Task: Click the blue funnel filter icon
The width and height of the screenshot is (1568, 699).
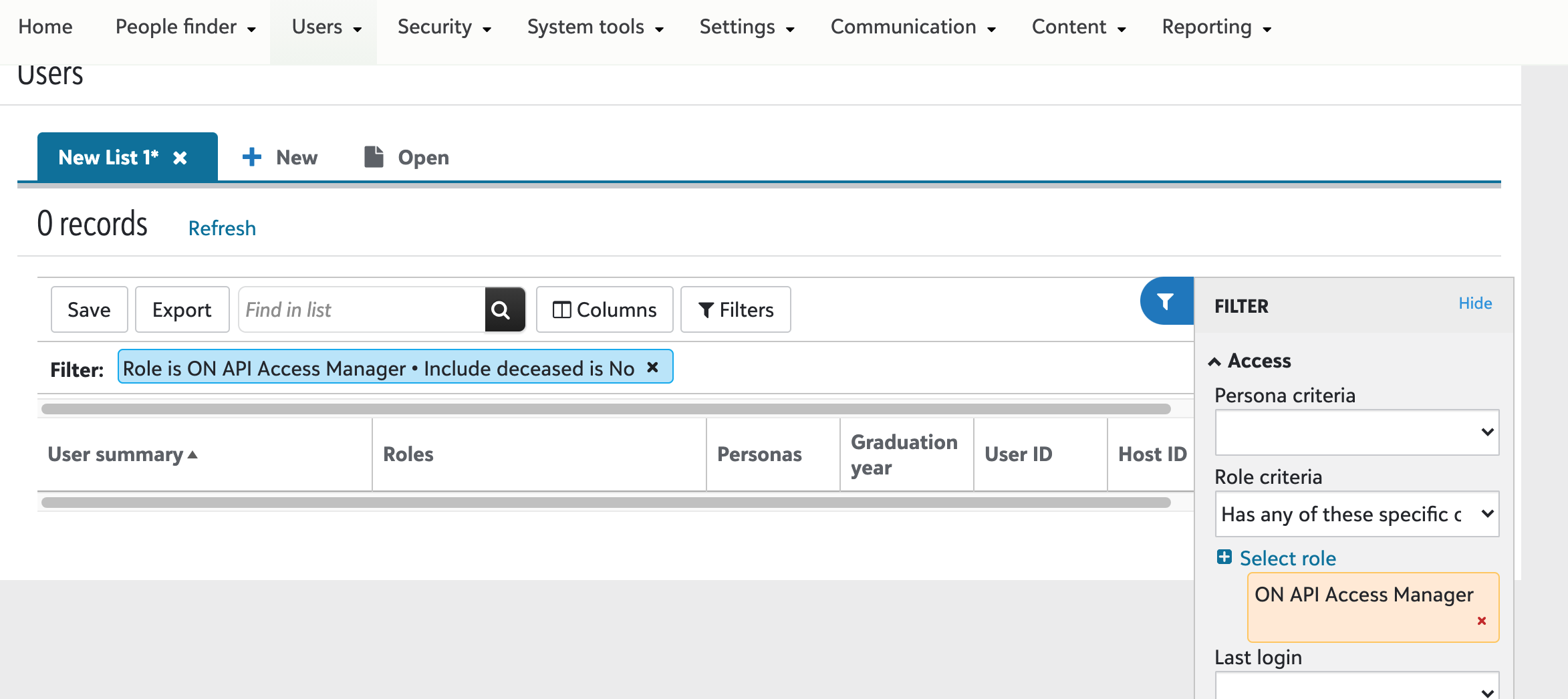Action: pos(1166,301)
